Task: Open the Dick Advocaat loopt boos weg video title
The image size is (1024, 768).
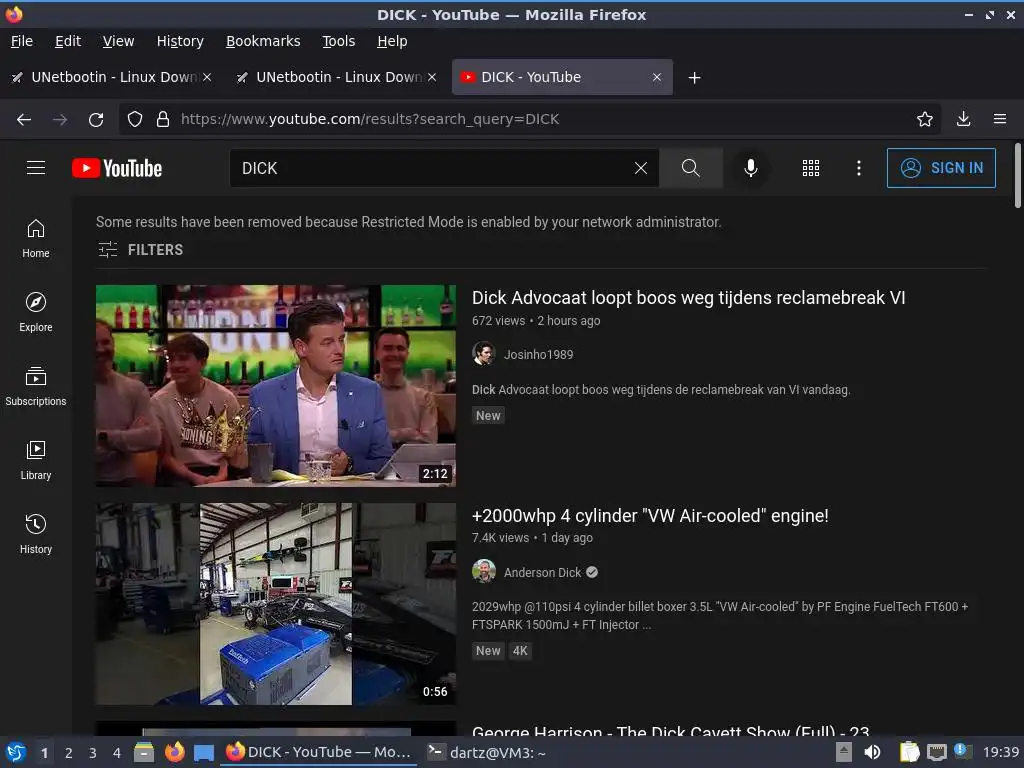Action: (x=688, y=298)
